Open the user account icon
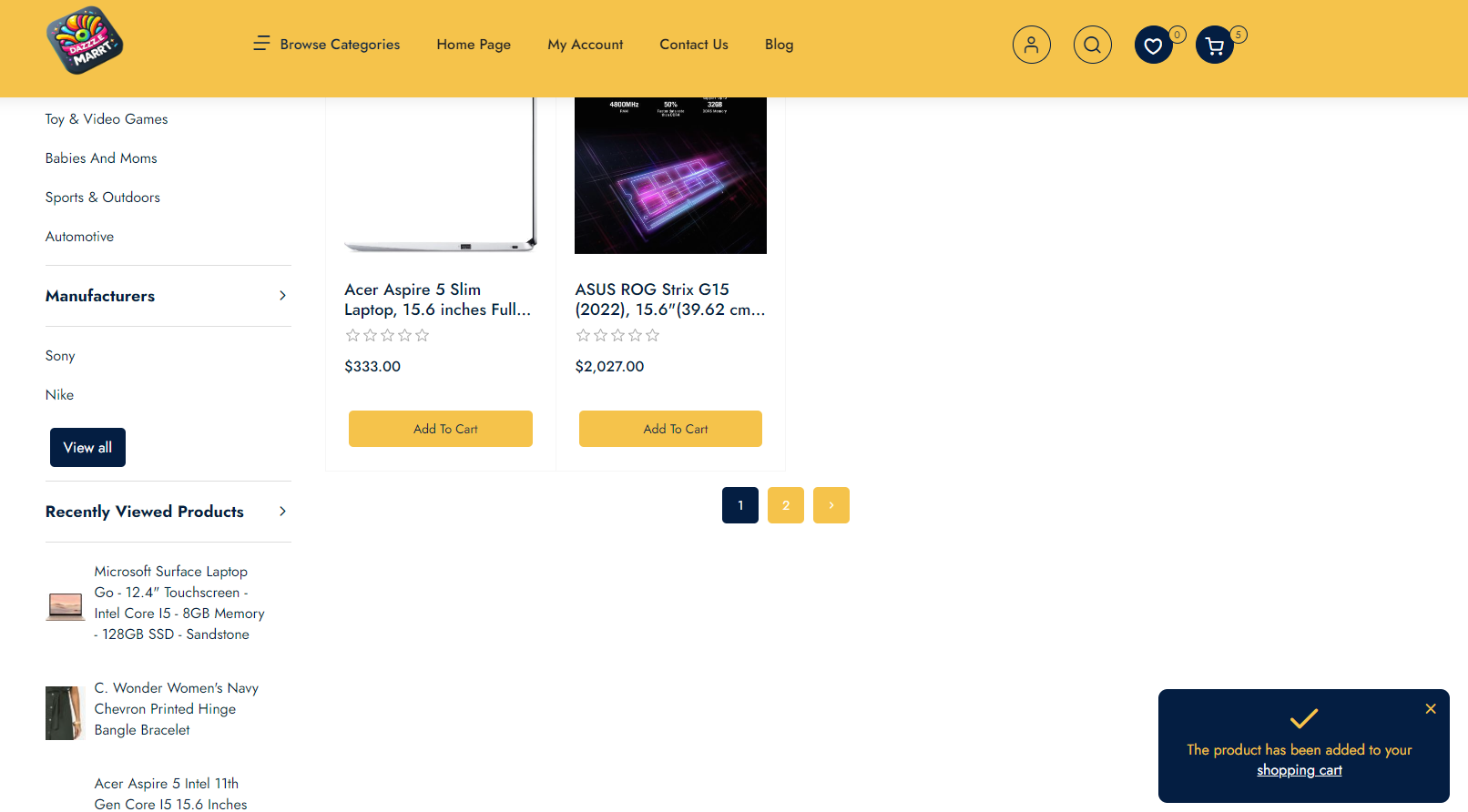This screenshot has width=1468, height=812. pos(1031,45)
